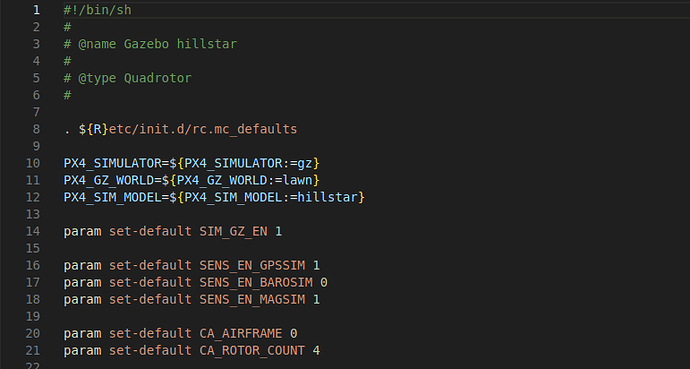Image resolution: width=690 pixels, height=369 pixels.
Task: Click the 'gz' default value on line 10
Action: [x=305, y=163]
